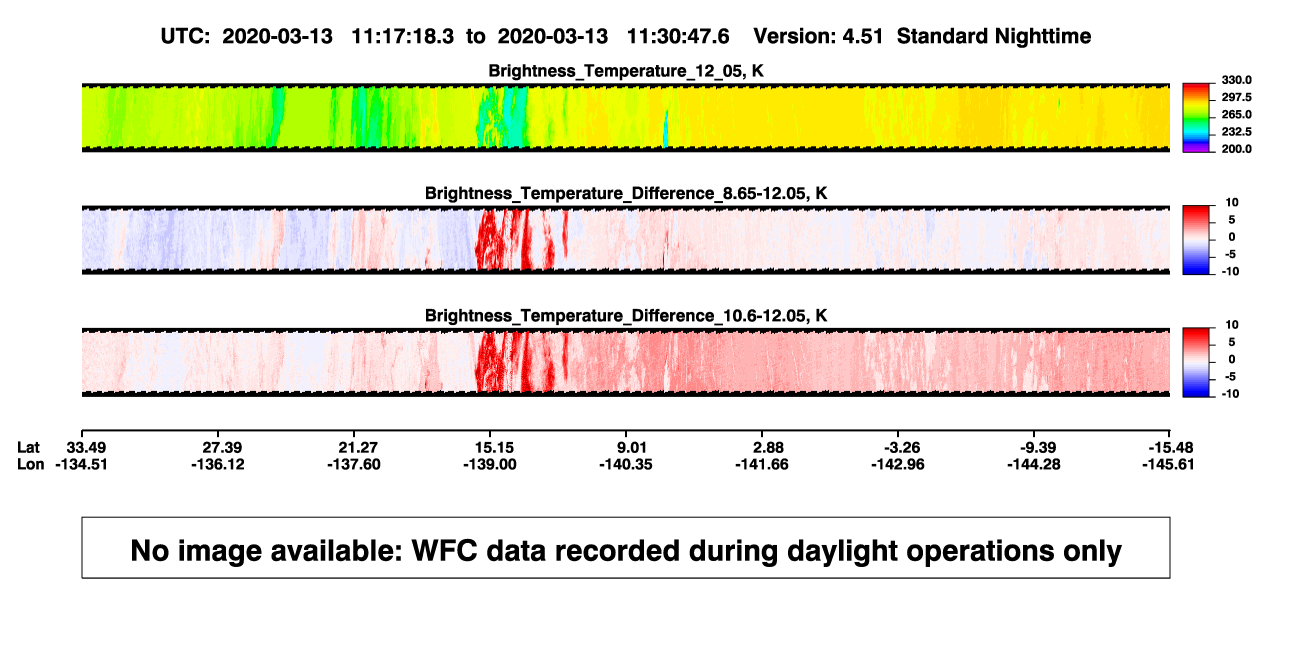Click the 265.0 colorbar label
1300x667 pixels.
coord(1235,115)
